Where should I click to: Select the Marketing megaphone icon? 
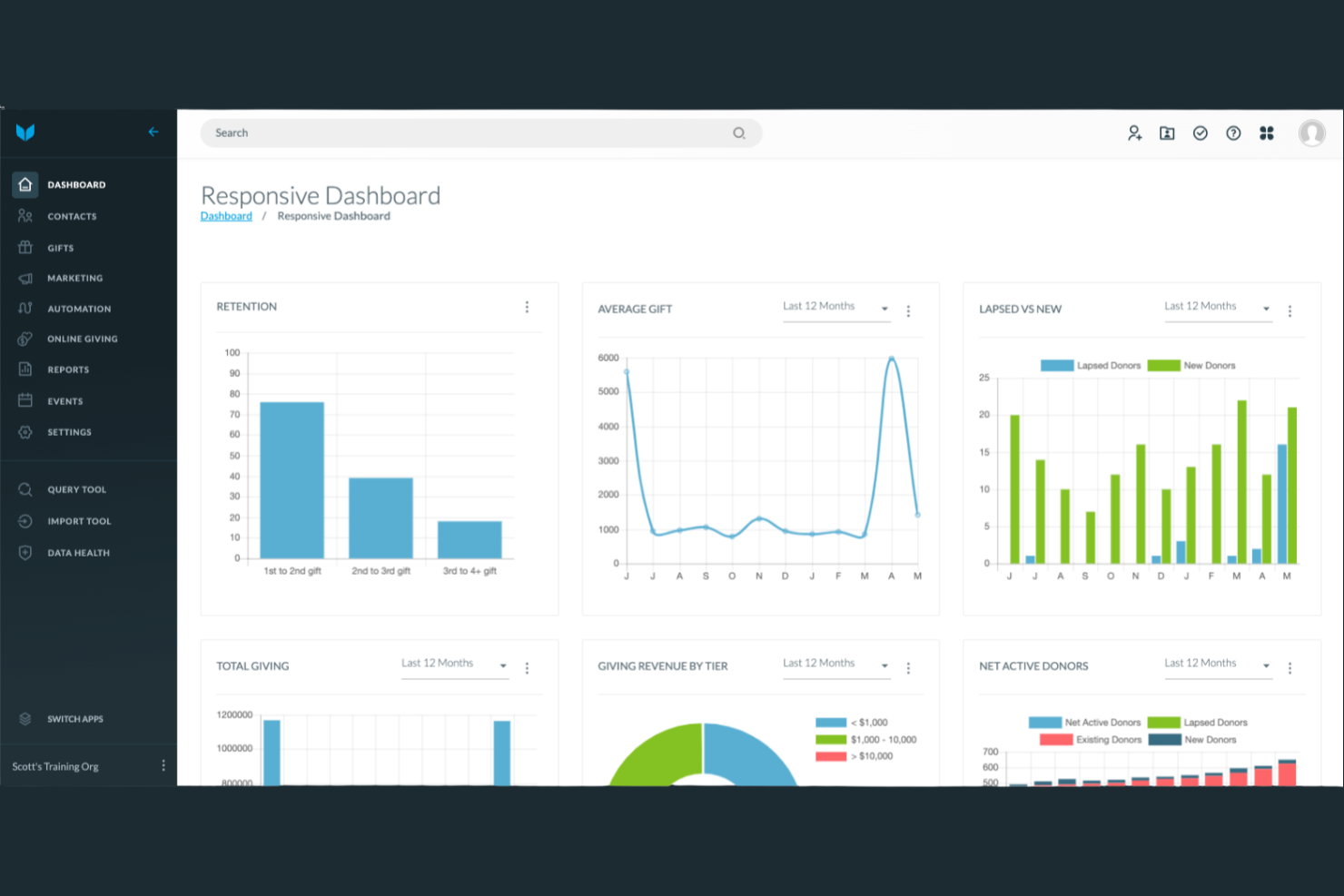point(26,278)
